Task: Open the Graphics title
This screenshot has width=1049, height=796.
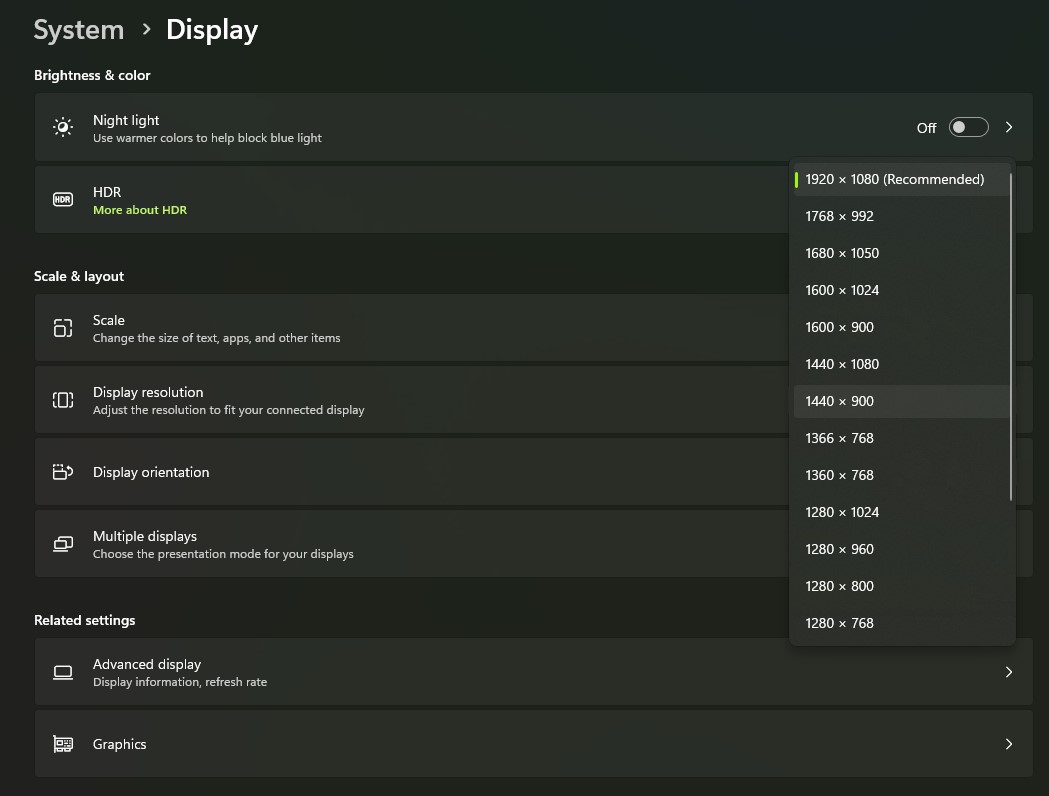Action: click(x=119, y=744)
